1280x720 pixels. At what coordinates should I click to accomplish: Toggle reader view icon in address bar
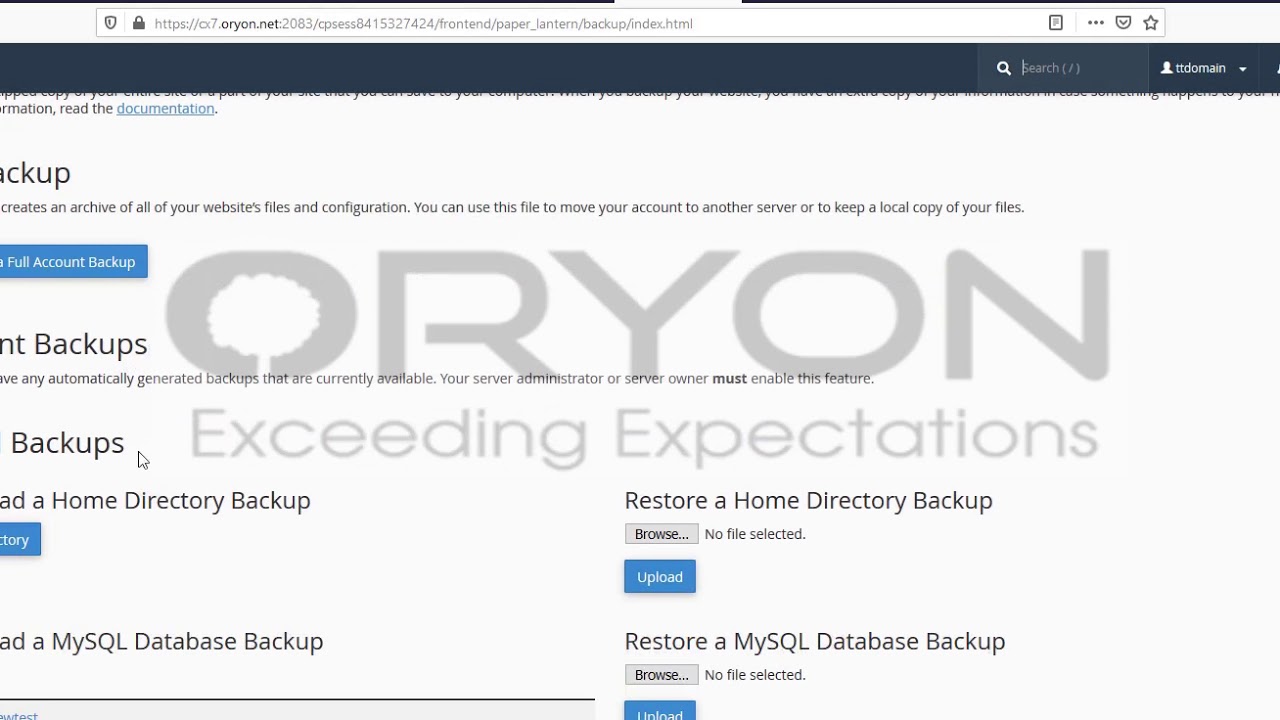(1056, 23)
